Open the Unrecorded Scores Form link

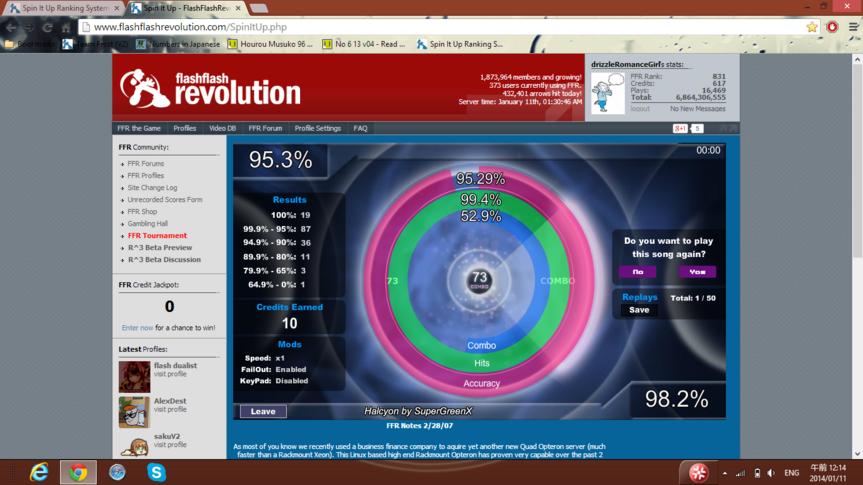point(165,200)
